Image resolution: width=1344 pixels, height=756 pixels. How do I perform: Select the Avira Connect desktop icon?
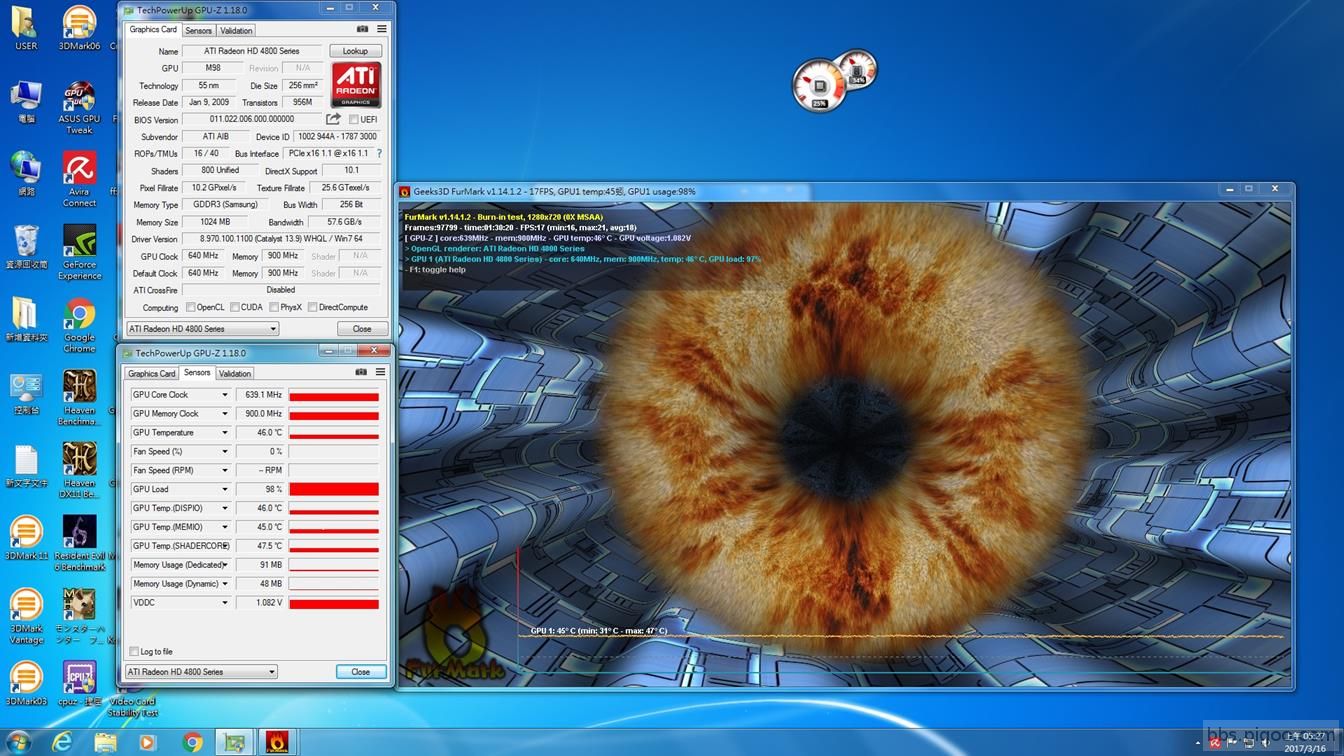79,180
